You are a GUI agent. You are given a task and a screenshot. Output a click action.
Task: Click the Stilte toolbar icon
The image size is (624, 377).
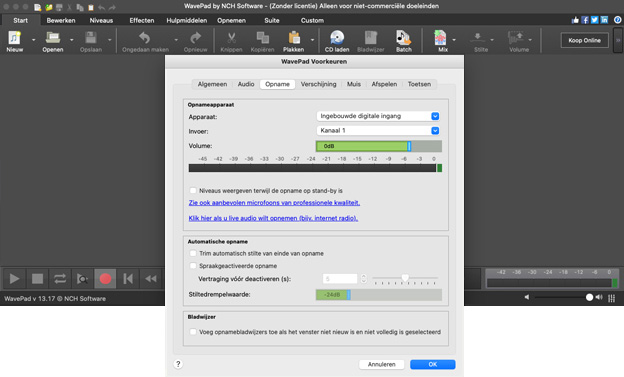[x=478, y=38]
